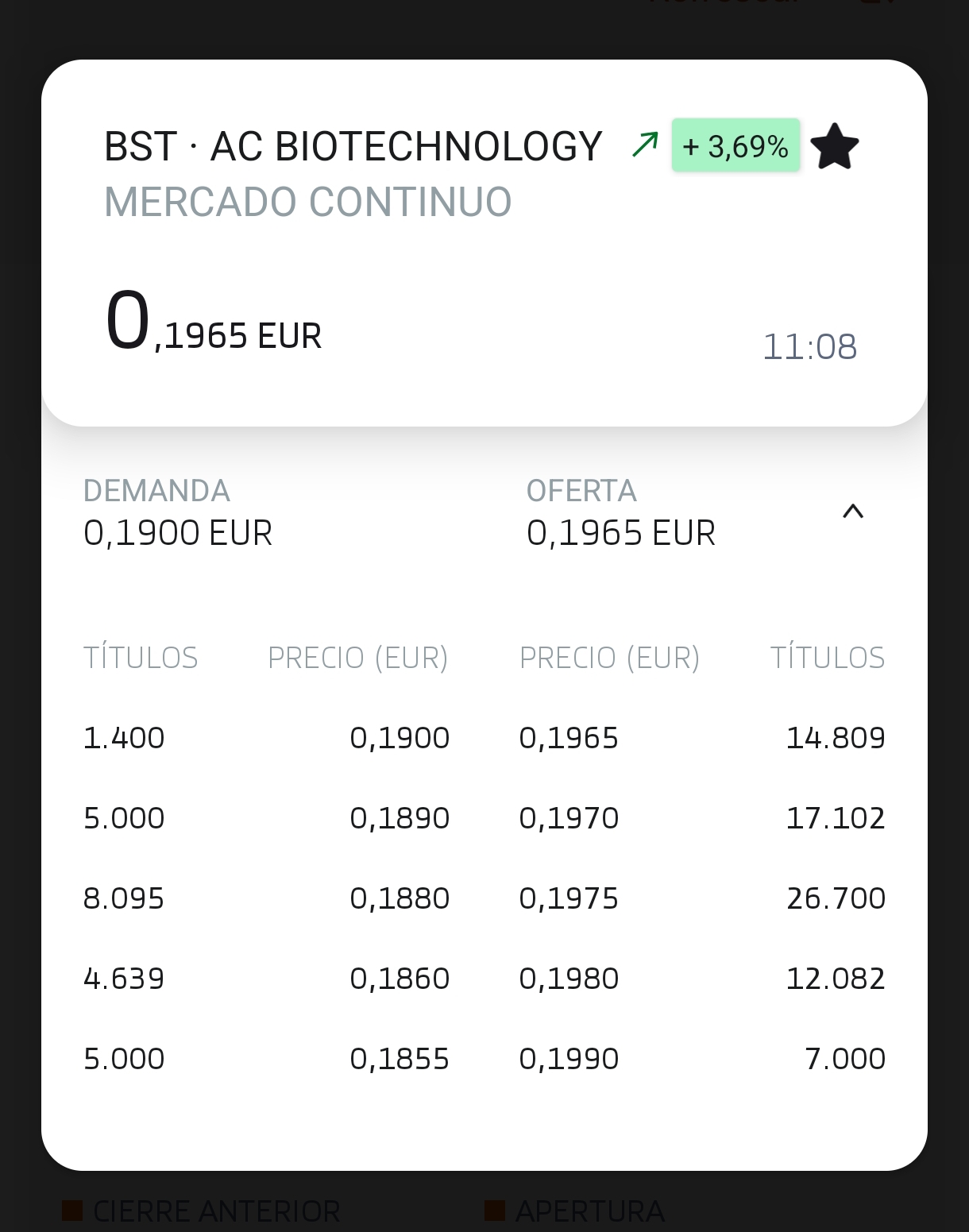Collapse the order book chevron

click(x=852, y=512)
